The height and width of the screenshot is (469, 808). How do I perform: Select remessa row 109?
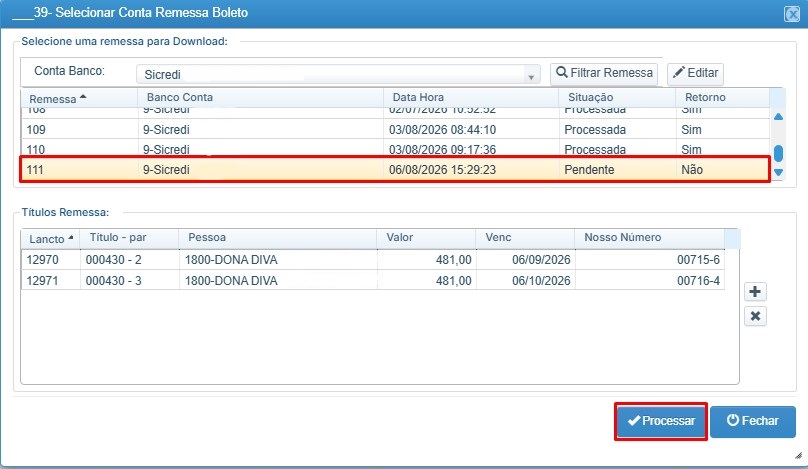click(395, 129)
